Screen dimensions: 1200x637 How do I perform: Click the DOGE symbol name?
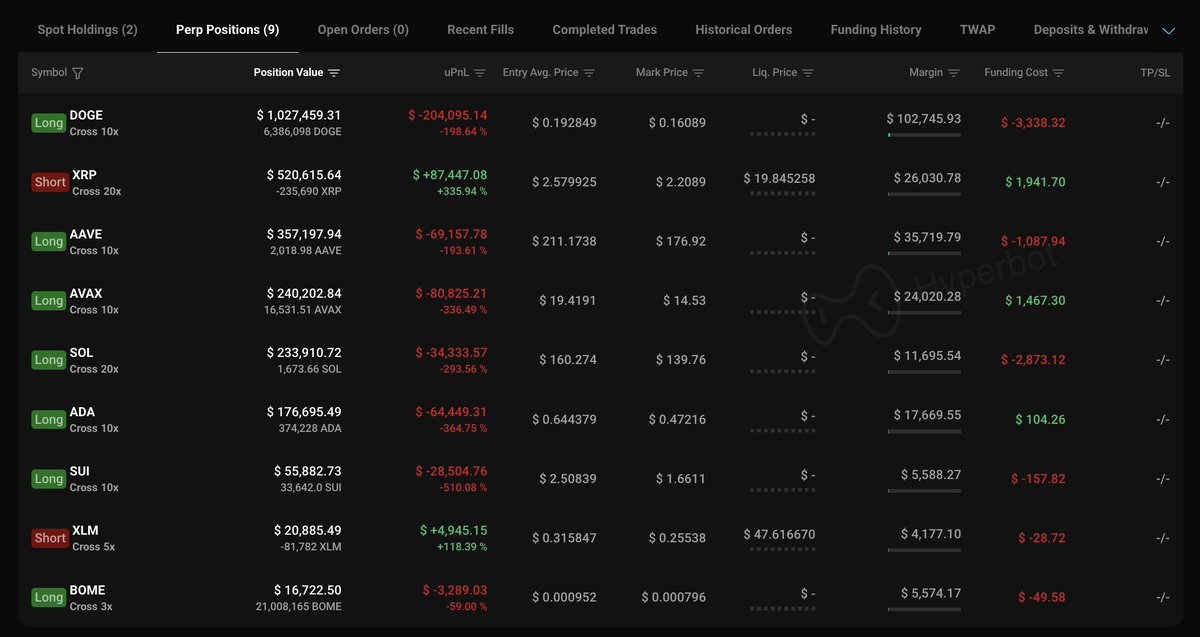pyautogui.click(x=86, y=115)
